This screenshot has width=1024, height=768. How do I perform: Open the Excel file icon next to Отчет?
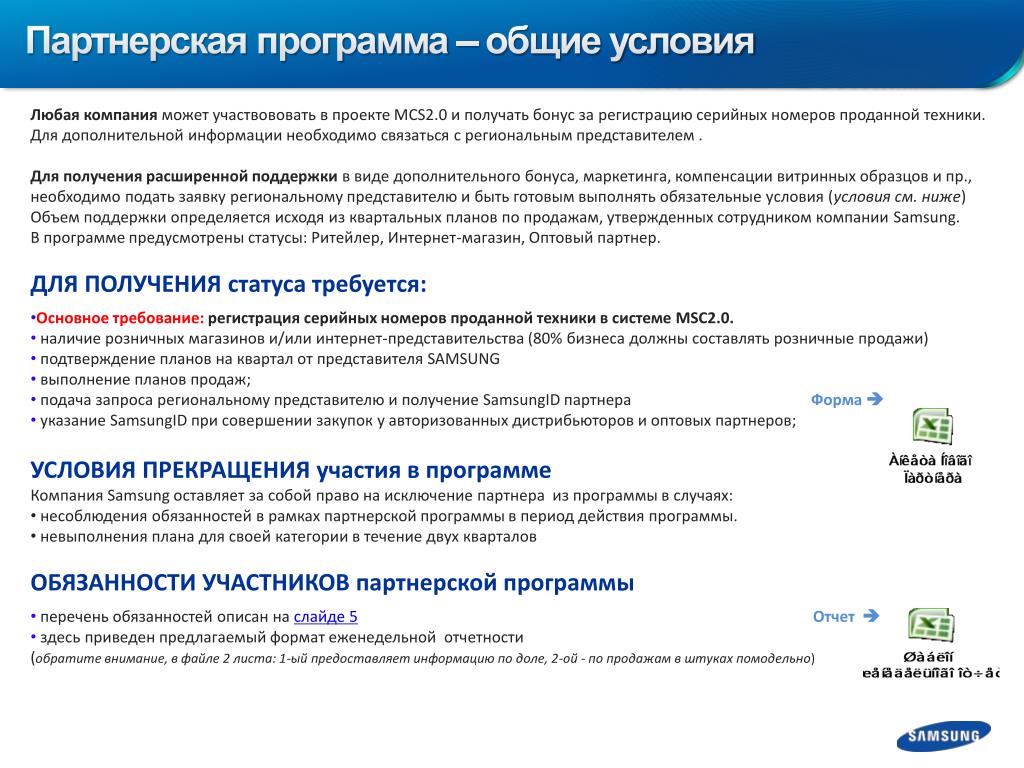click(x=931, y=624)
